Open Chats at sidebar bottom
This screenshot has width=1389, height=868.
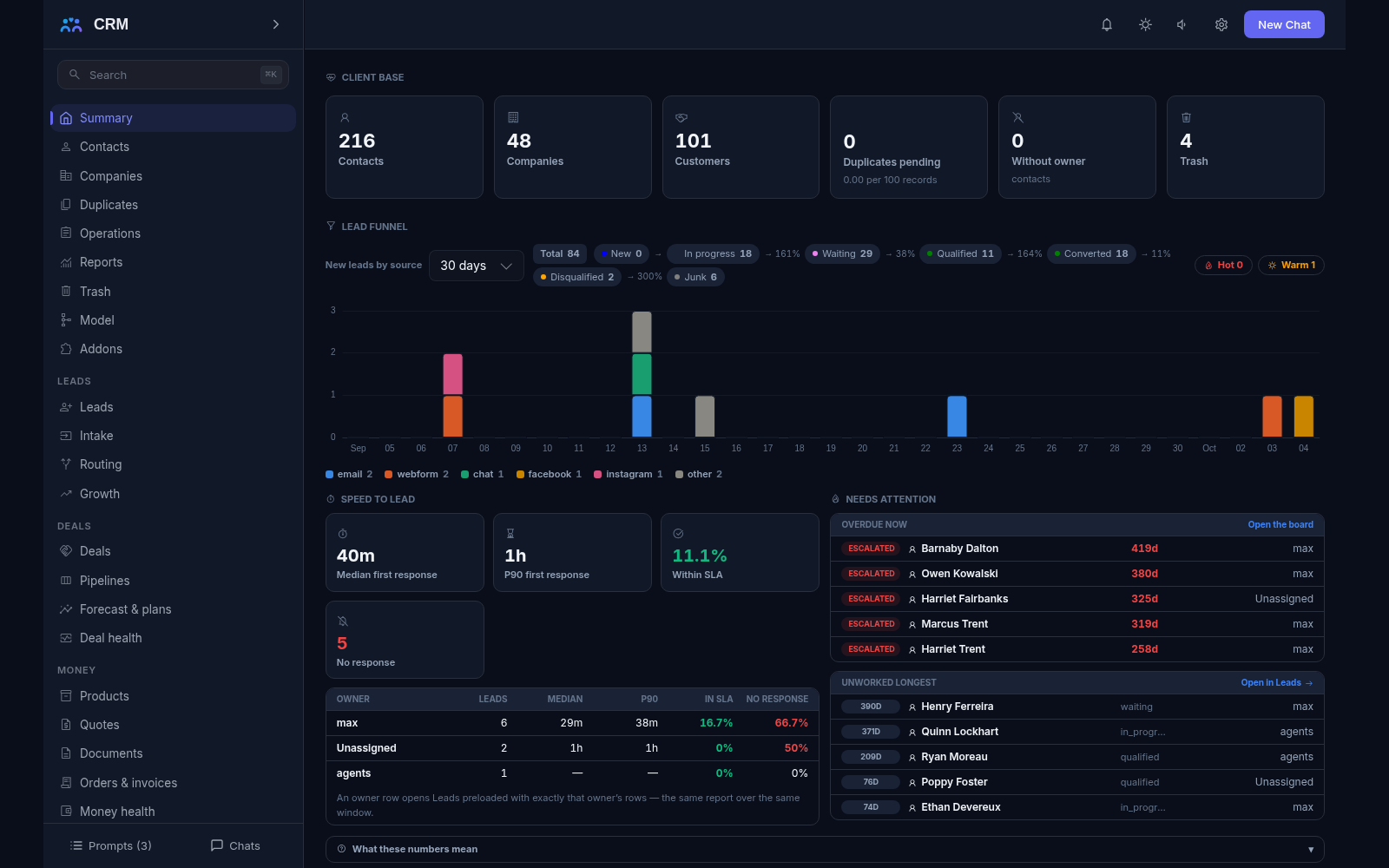pyautogui.click(x=235, y=845)
